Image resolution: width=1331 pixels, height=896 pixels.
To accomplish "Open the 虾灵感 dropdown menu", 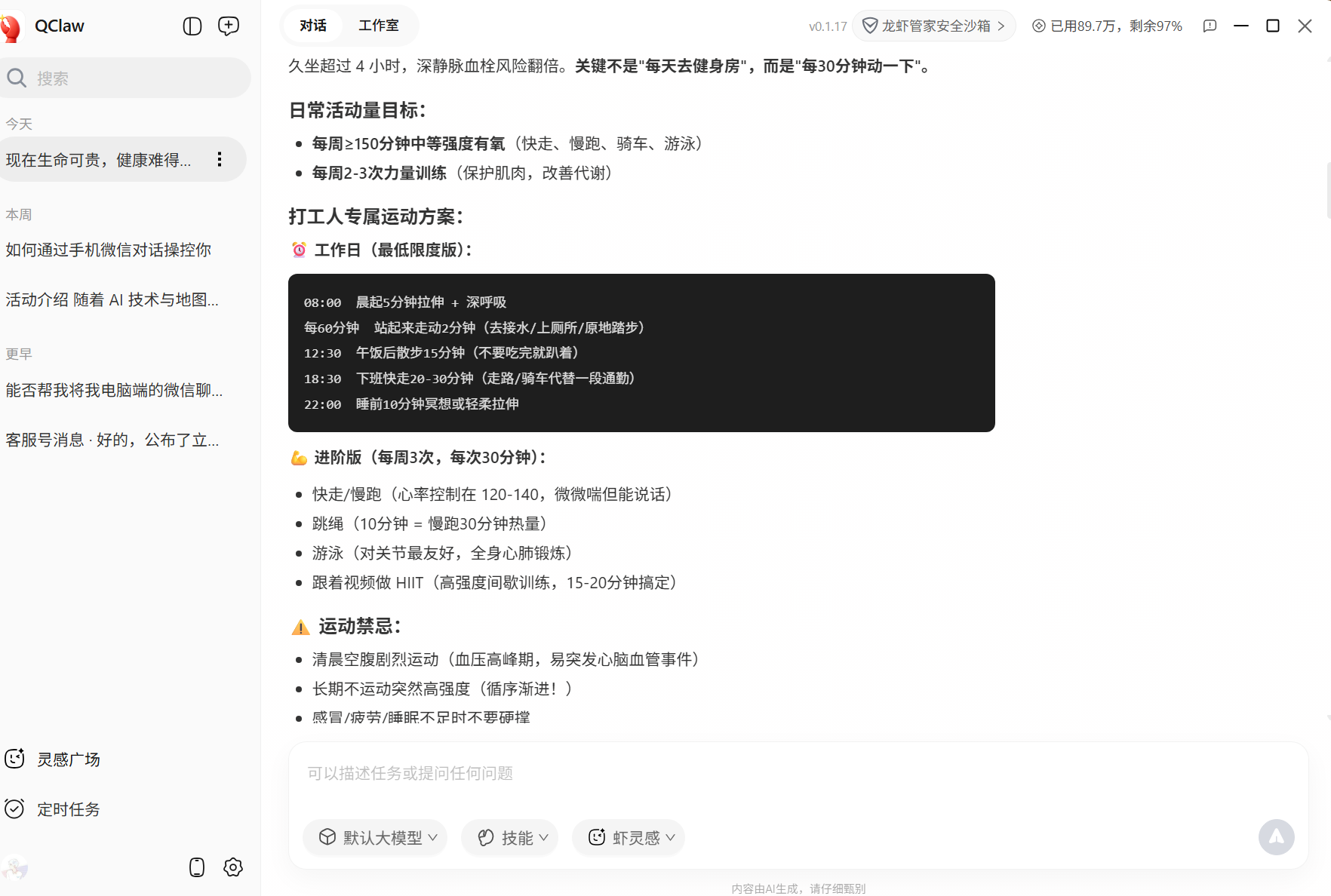I will 628,837.
